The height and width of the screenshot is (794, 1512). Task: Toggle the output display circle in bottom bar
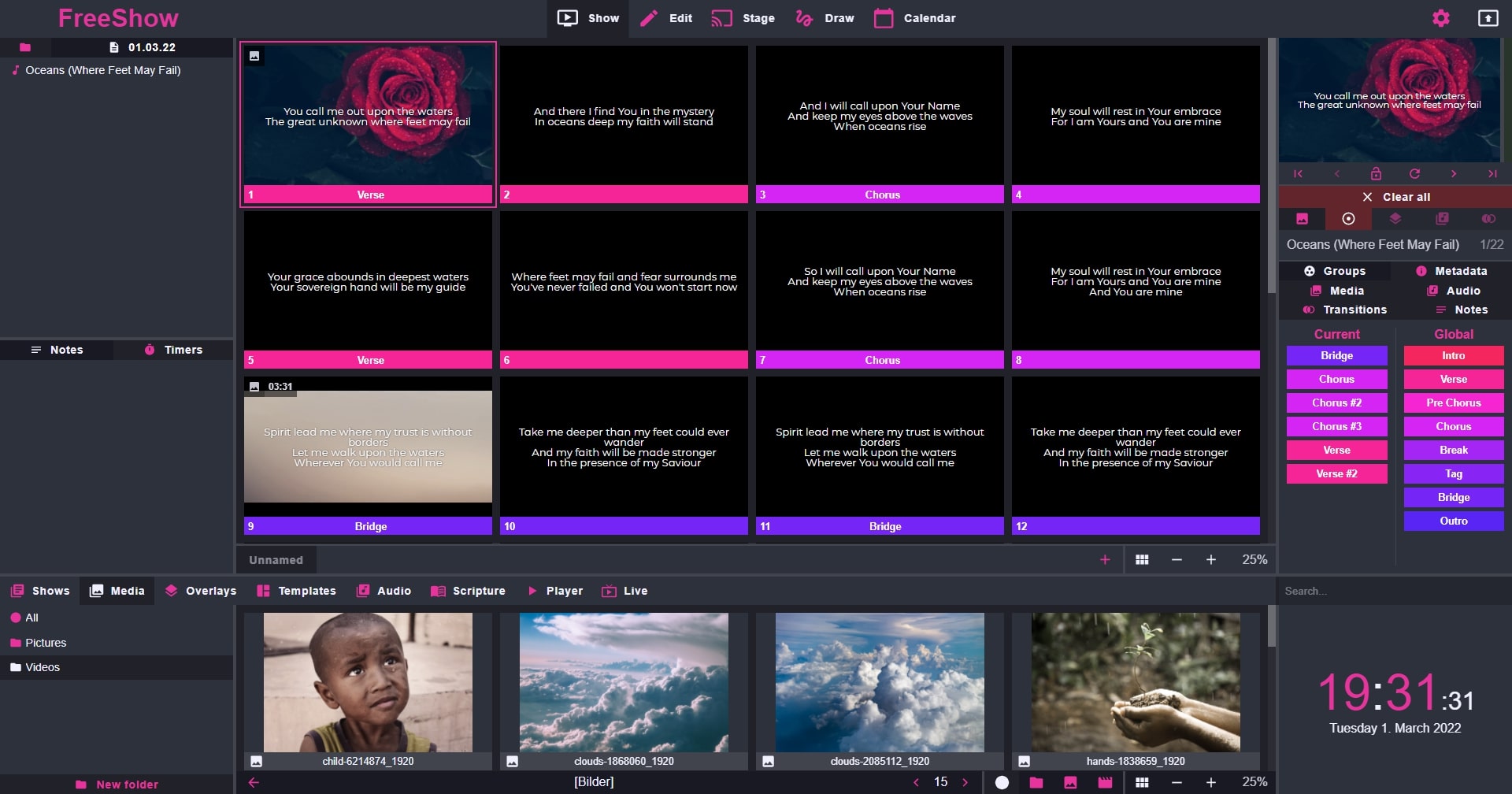pyautogui.click(x=1002, y=781)
